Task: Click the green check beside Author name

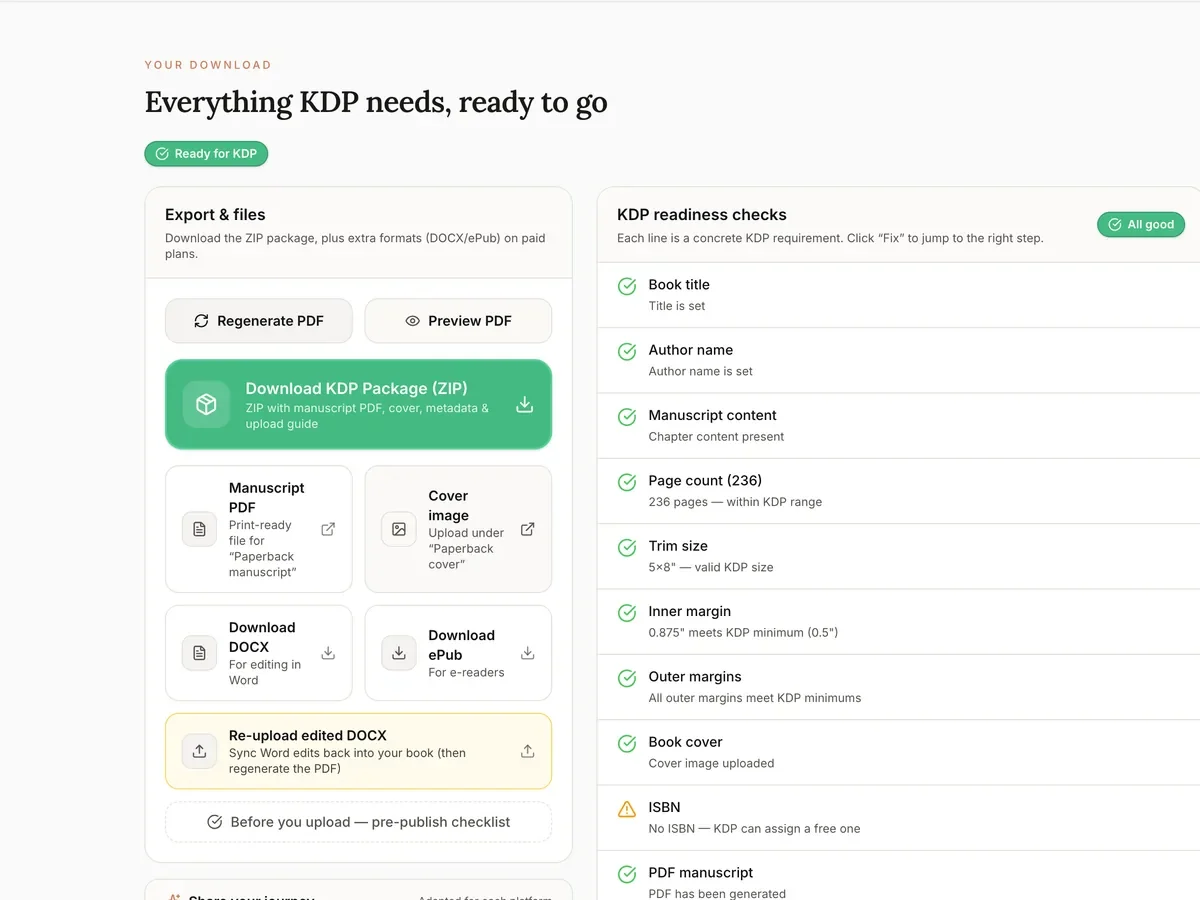Action: pyautogui.click(x=627, y=352)
